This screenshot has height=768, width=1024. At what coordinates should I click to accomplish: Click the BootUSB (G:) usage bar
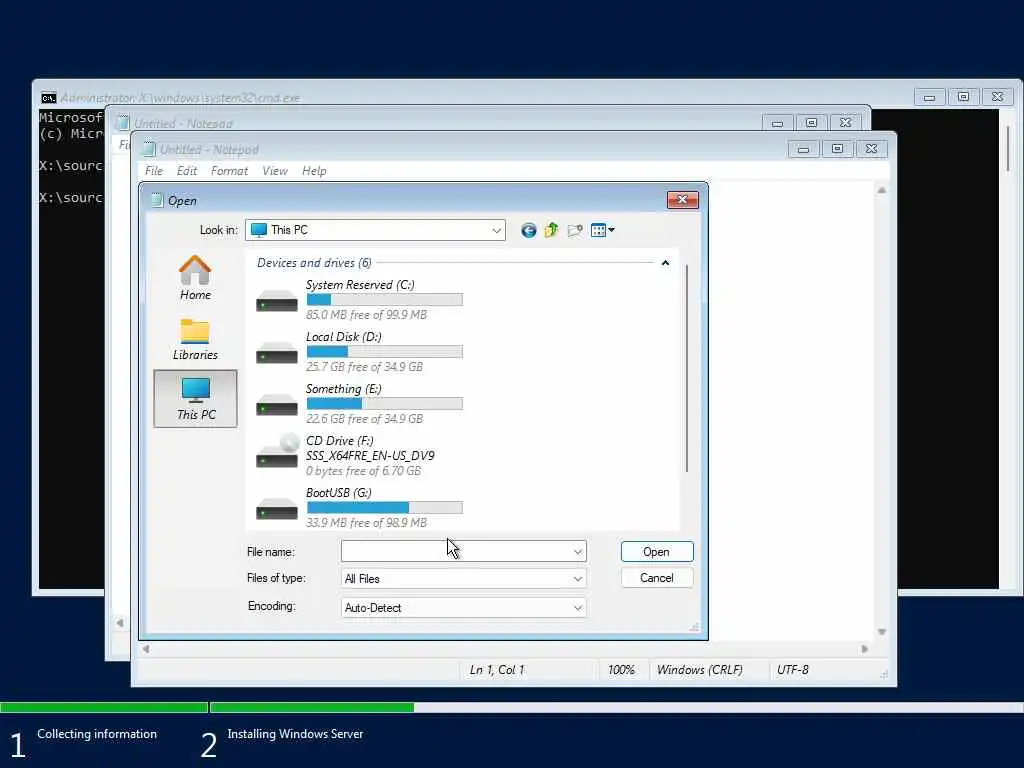click(385, 507)
